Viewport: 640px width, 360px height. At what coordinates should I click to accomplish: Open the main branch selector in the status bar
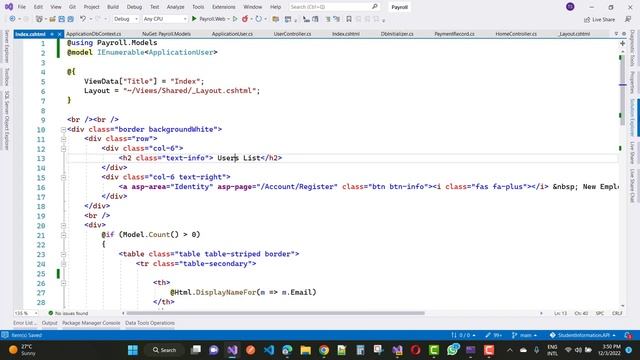click(524, 335)
